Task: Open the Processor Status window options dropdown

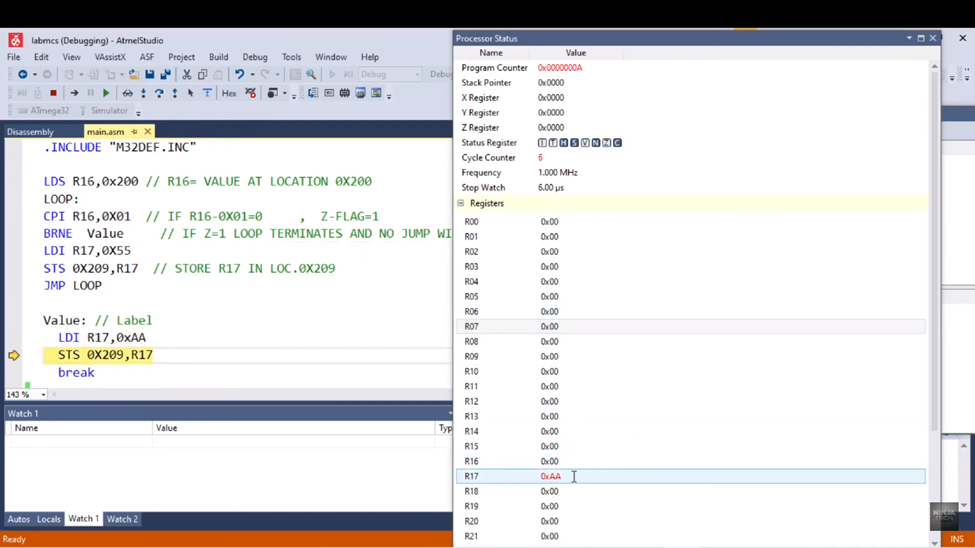Action: (909, 39)
